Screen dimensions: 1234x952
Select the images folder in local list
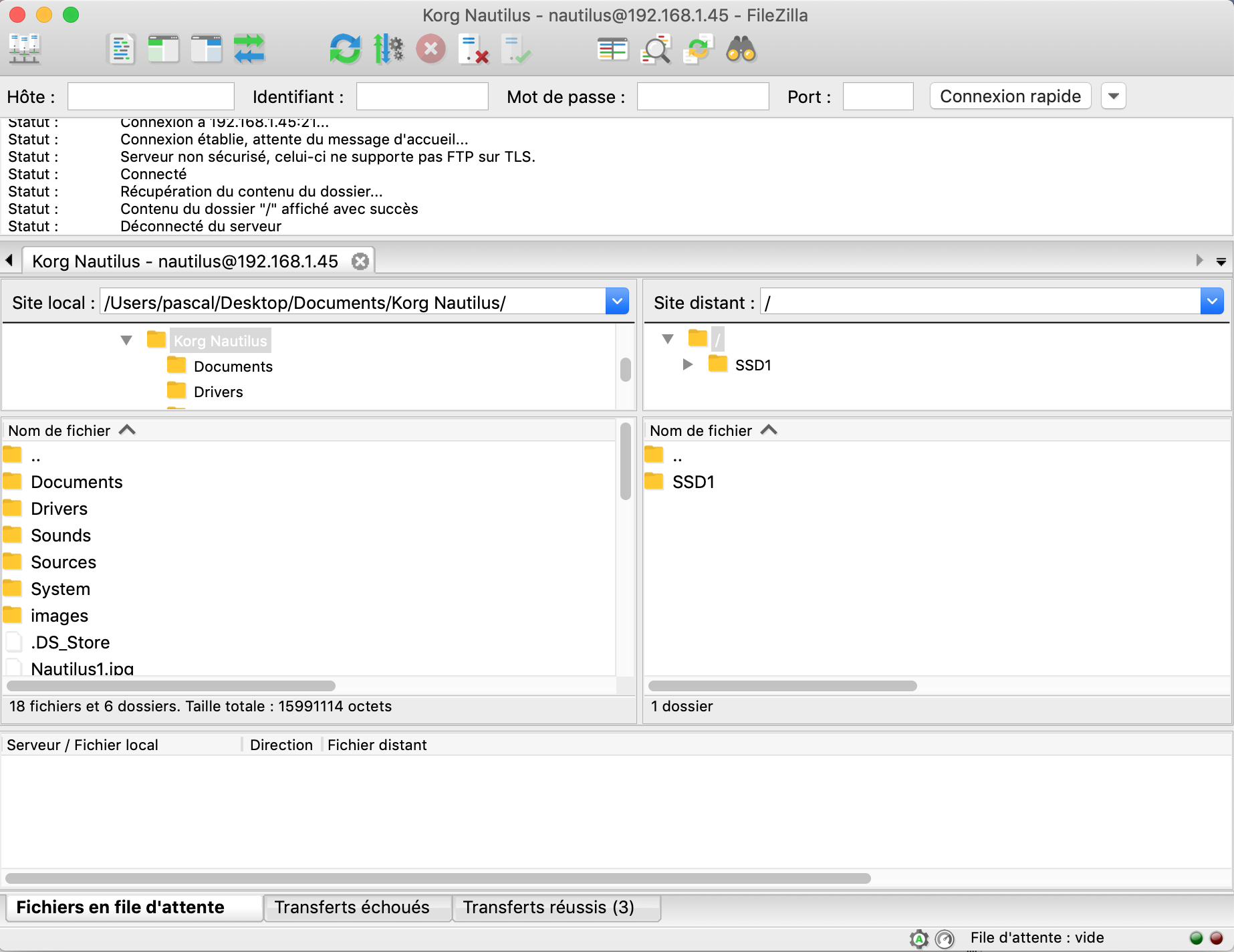(307, 616)
